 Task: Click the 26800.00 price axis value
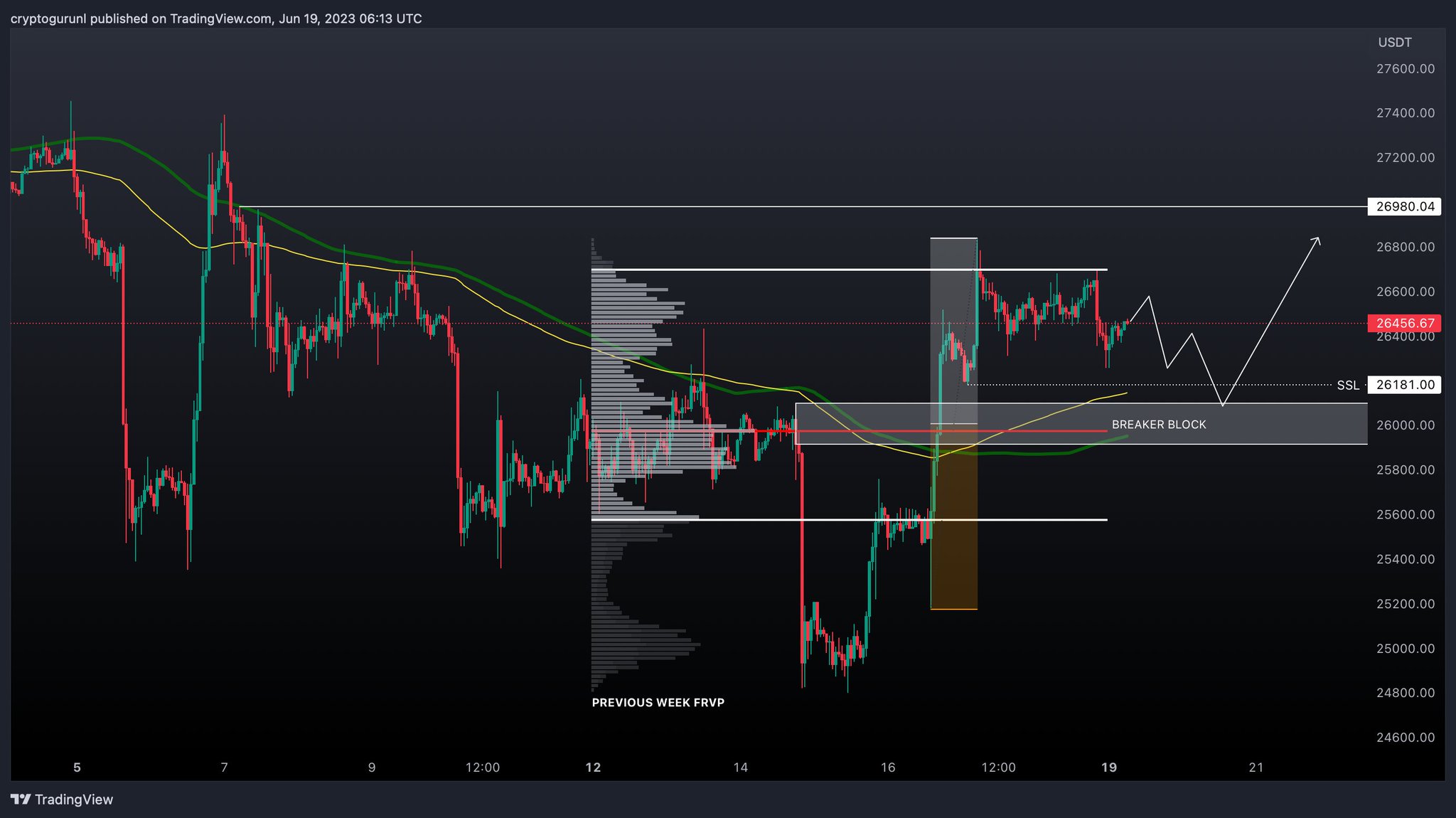coord(1406,248)
